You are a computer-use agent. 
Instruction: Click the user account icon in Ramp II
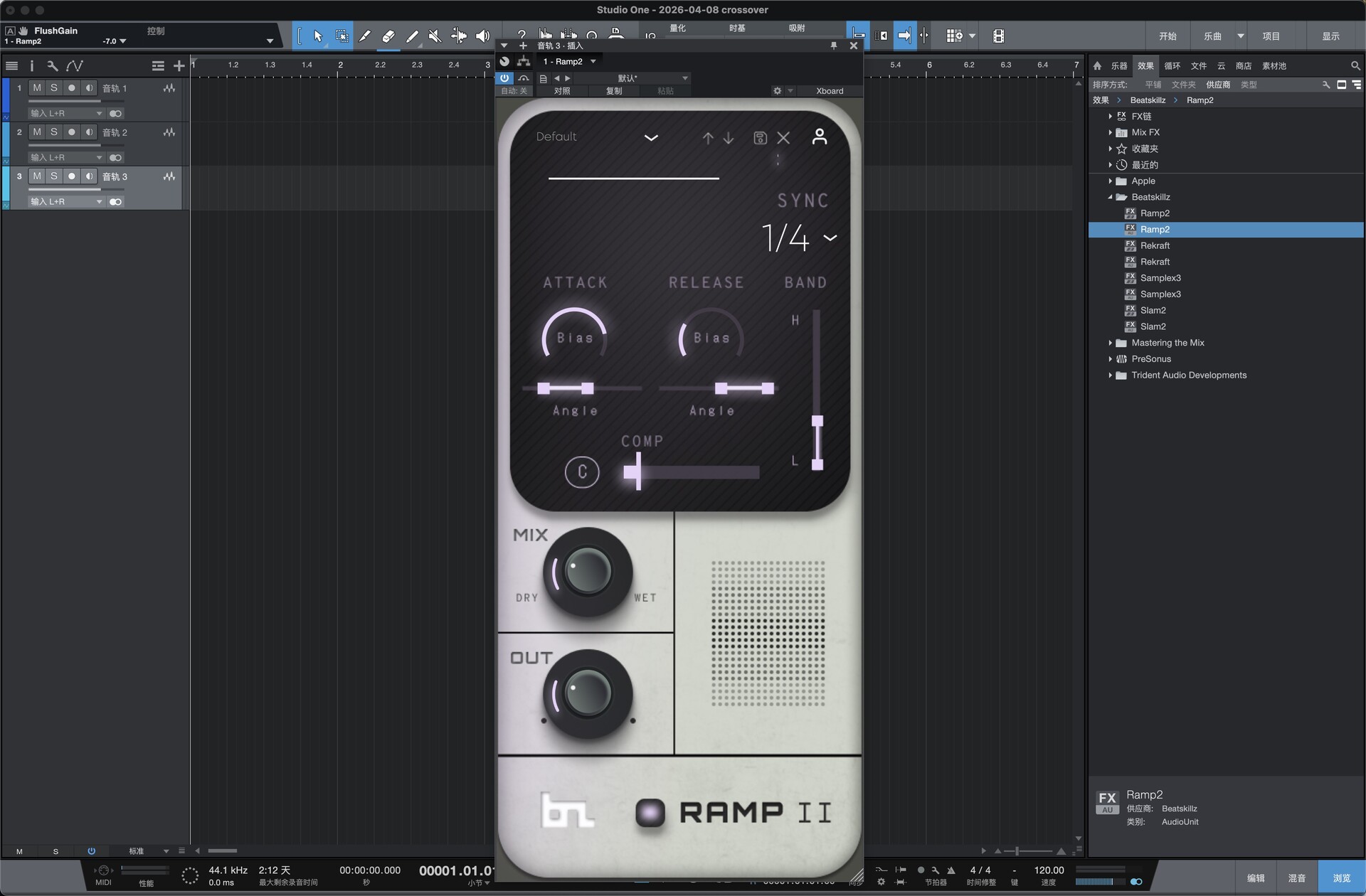point(820,137)
